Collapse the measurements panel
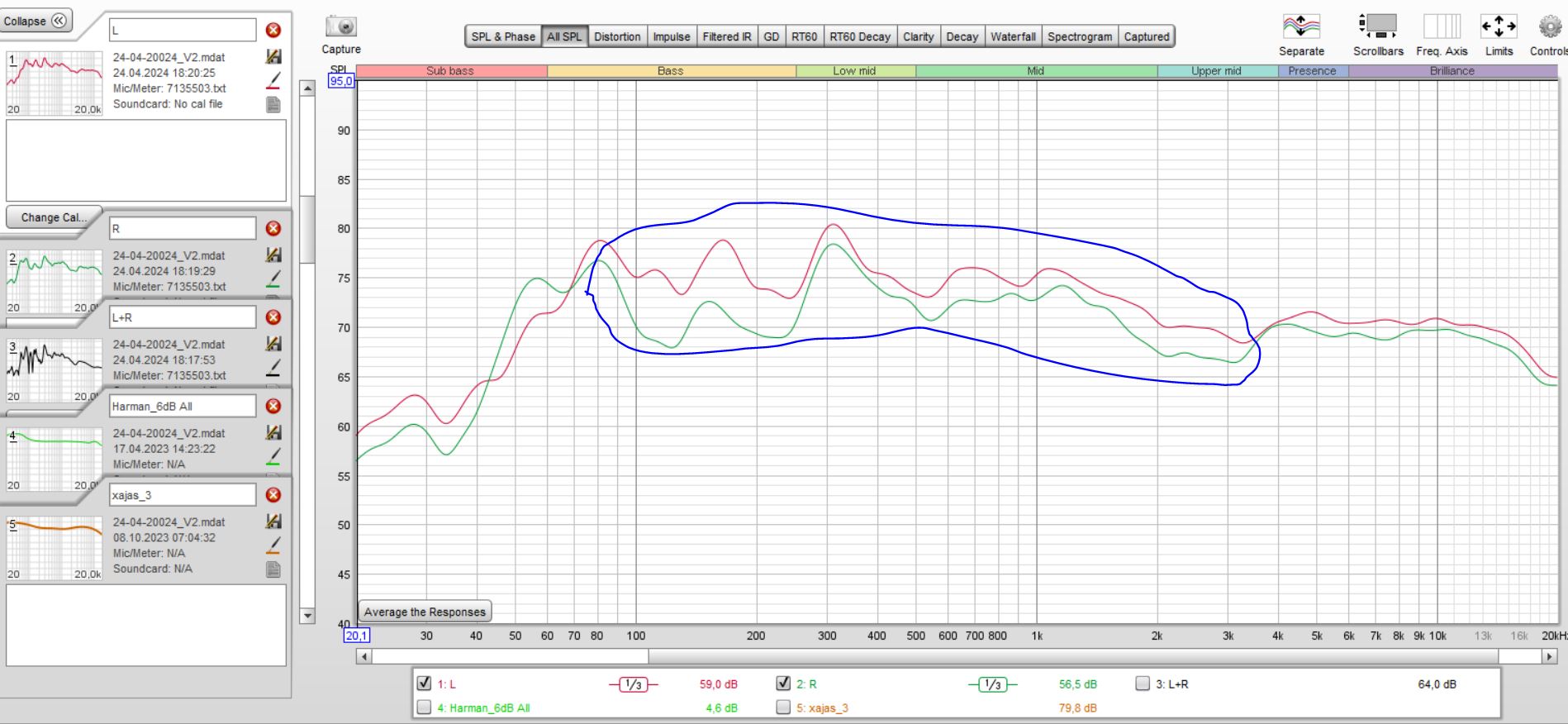The width and height of the screenshot is (1568, 724). [36, 21]
